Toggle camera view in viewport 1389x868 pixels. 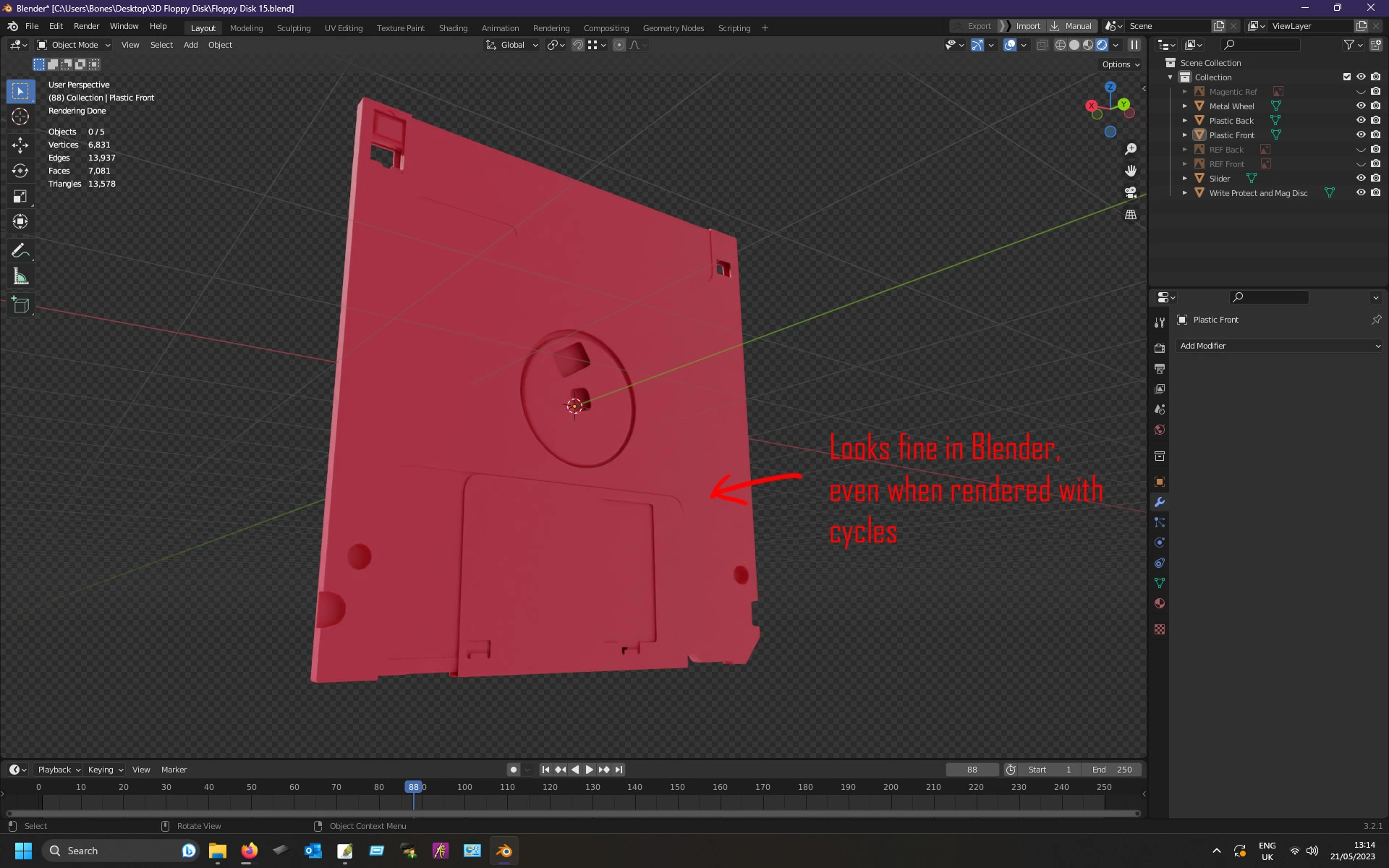(x=1131, y=192)
